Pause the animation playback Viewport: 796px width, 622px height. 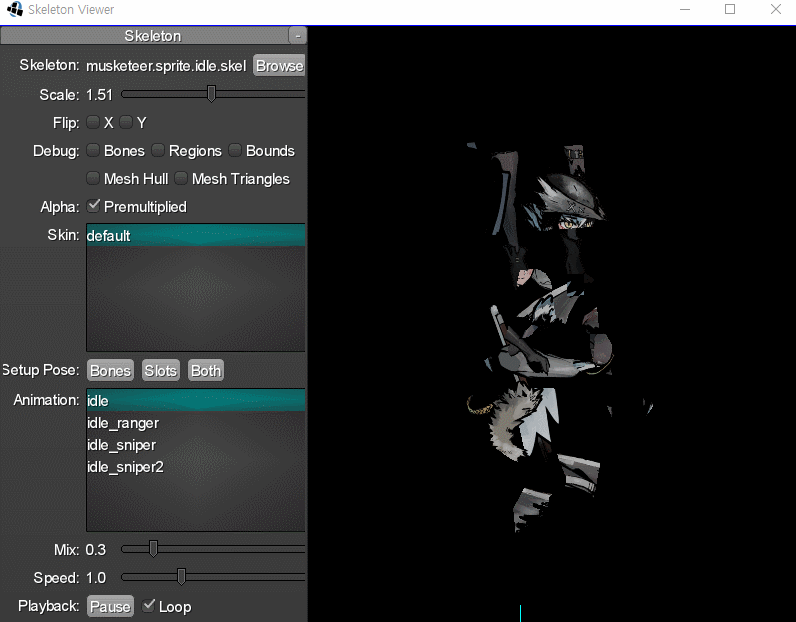[110, 606]
